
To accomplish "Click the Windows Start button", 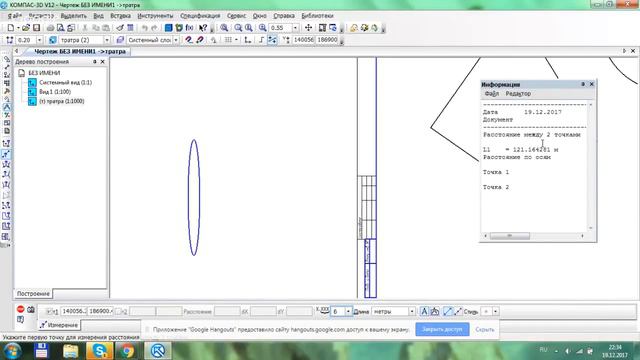I will [12, 351].
